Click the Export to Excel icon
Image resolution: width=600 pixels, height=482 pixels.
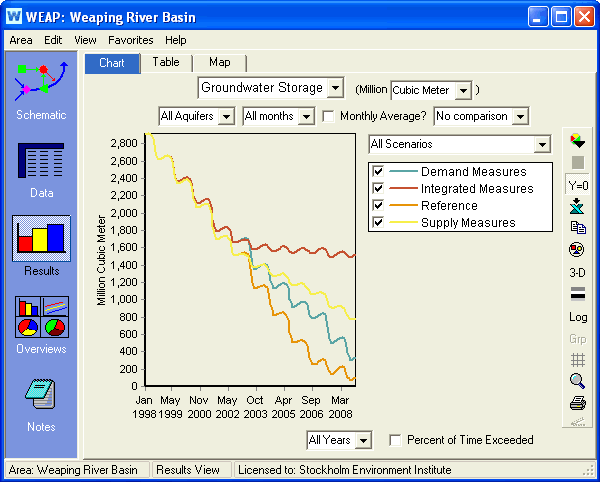click(577, 206)
